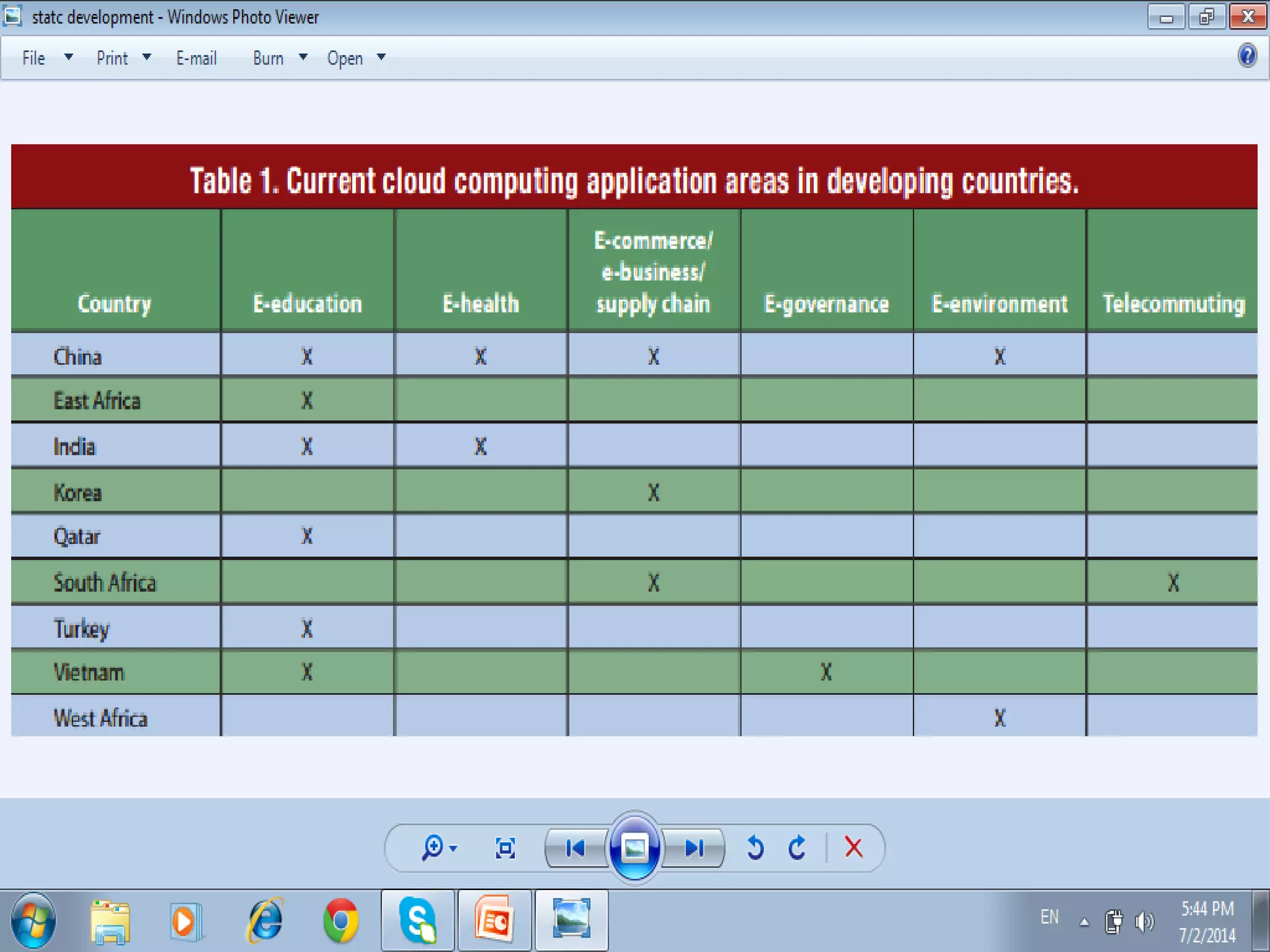Screen dimensions: 1270x952
Task: Rotate the image counterclockwise
Action: [755, 848]
